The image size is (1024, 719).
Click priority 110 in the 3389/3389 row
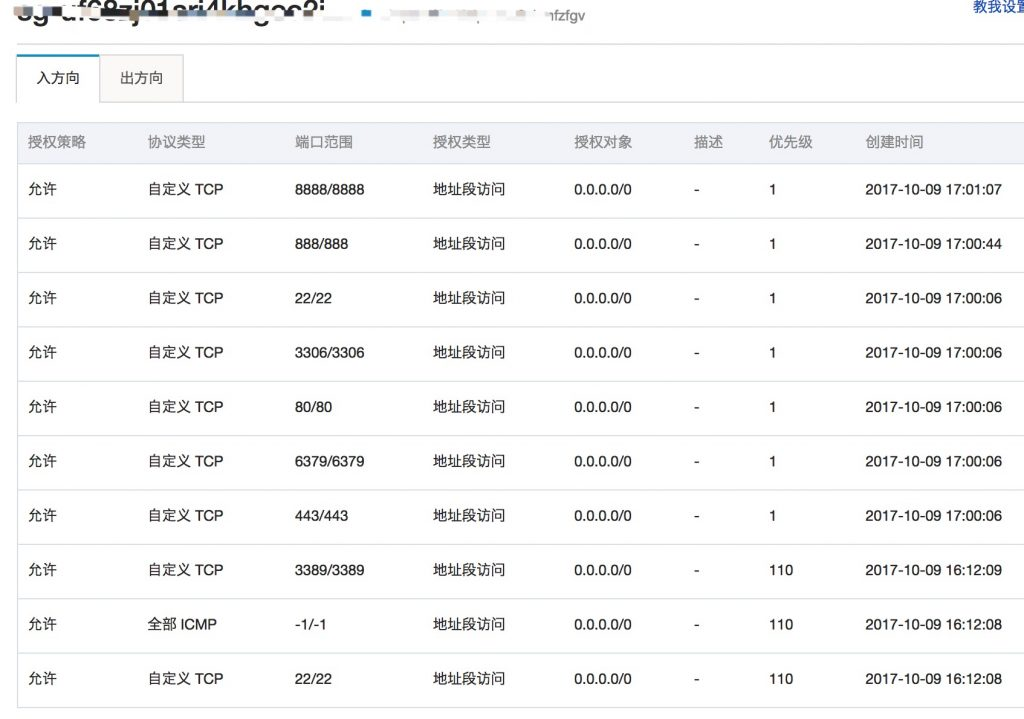[781, 570]
